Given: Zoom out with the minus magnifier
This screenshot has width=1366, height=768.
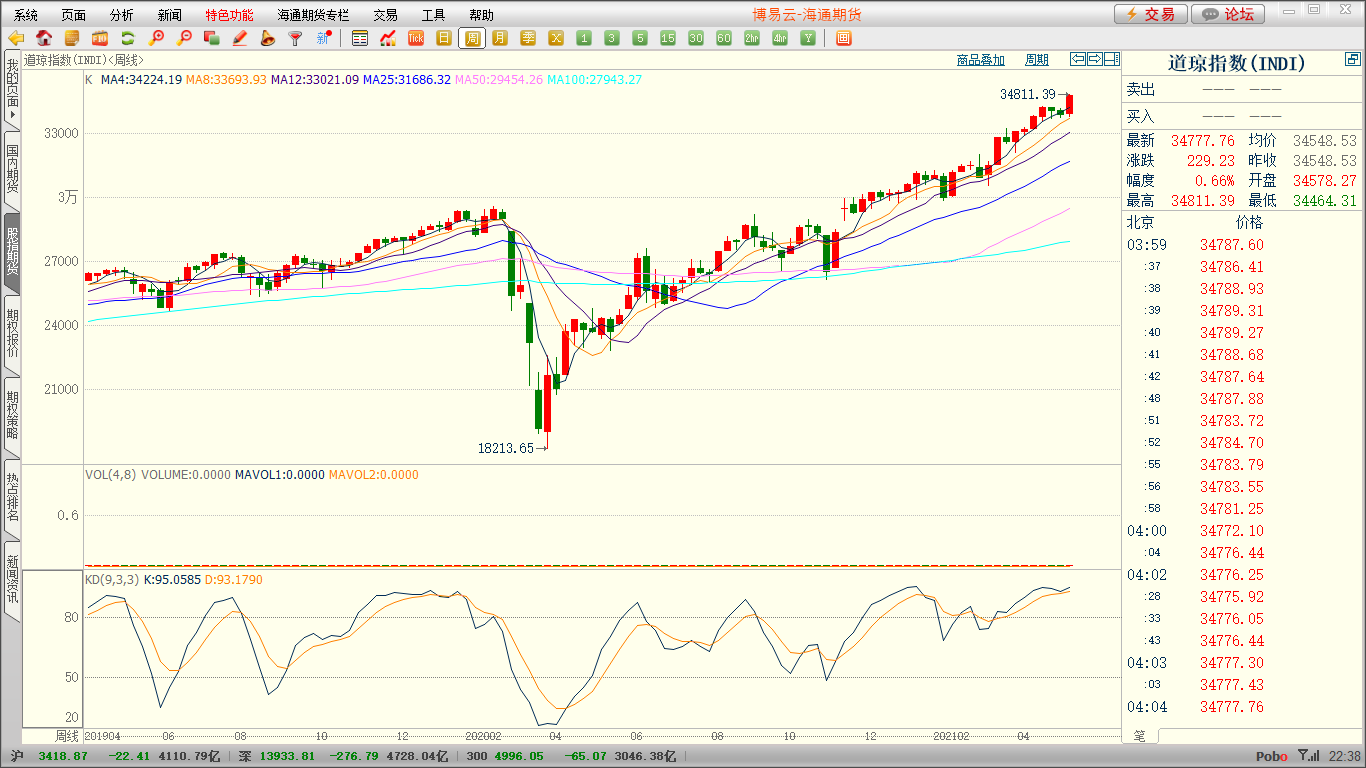Looking at the screenshot, I should pos(184,38).
